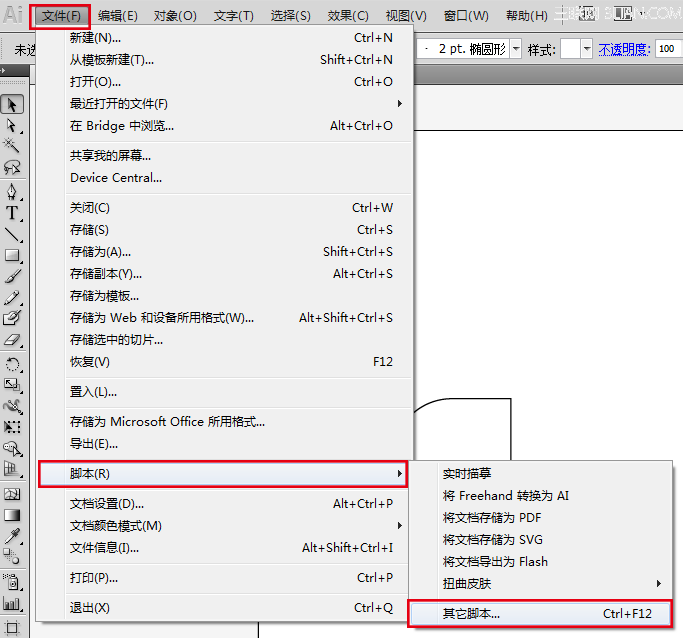Select the Paintbrush tool
This screenshot has height=638, width=683.
(x=12, y=276)
